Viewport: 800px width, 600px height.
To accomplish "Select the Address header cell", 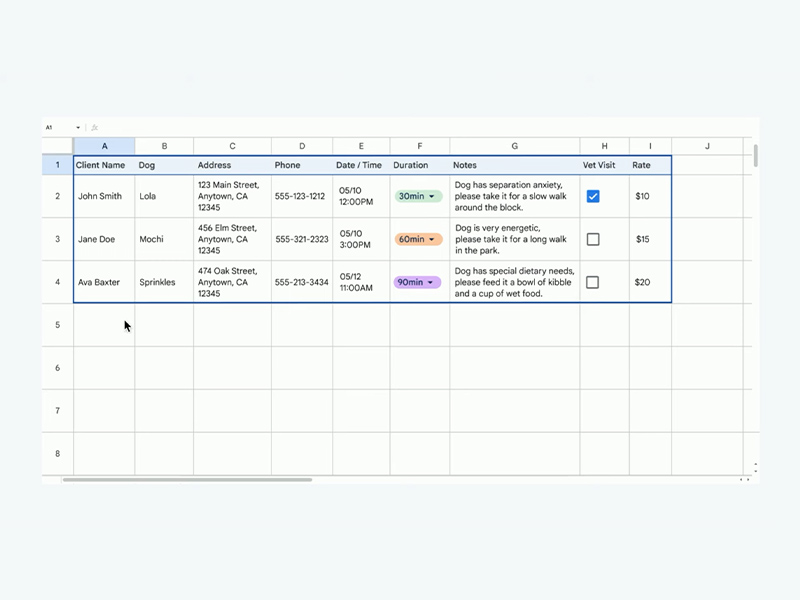I will tap(232, 165).
